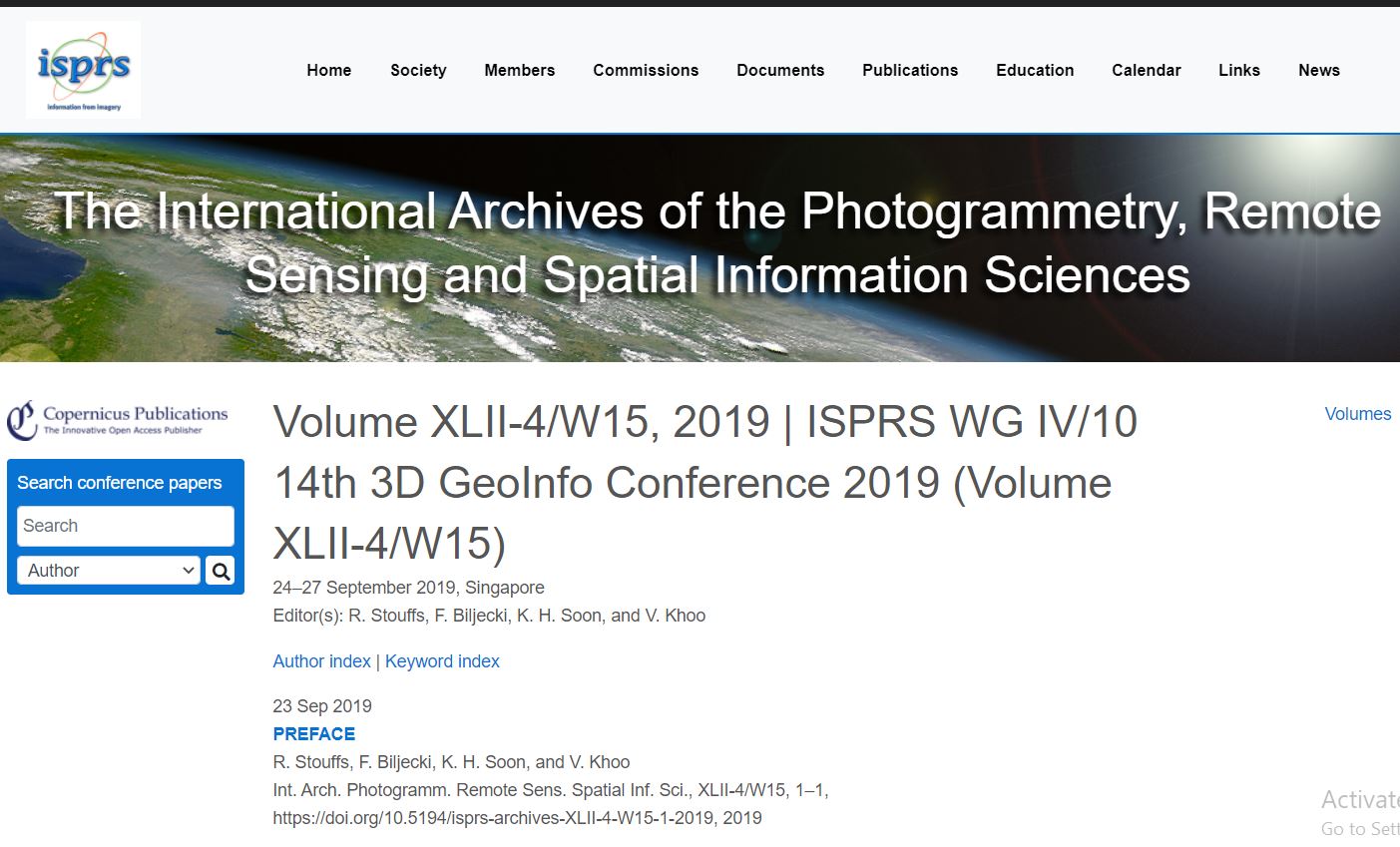Focus the Search conference papers field
The width and height of the screenshot is (1400, 847).
pos(126,526)
